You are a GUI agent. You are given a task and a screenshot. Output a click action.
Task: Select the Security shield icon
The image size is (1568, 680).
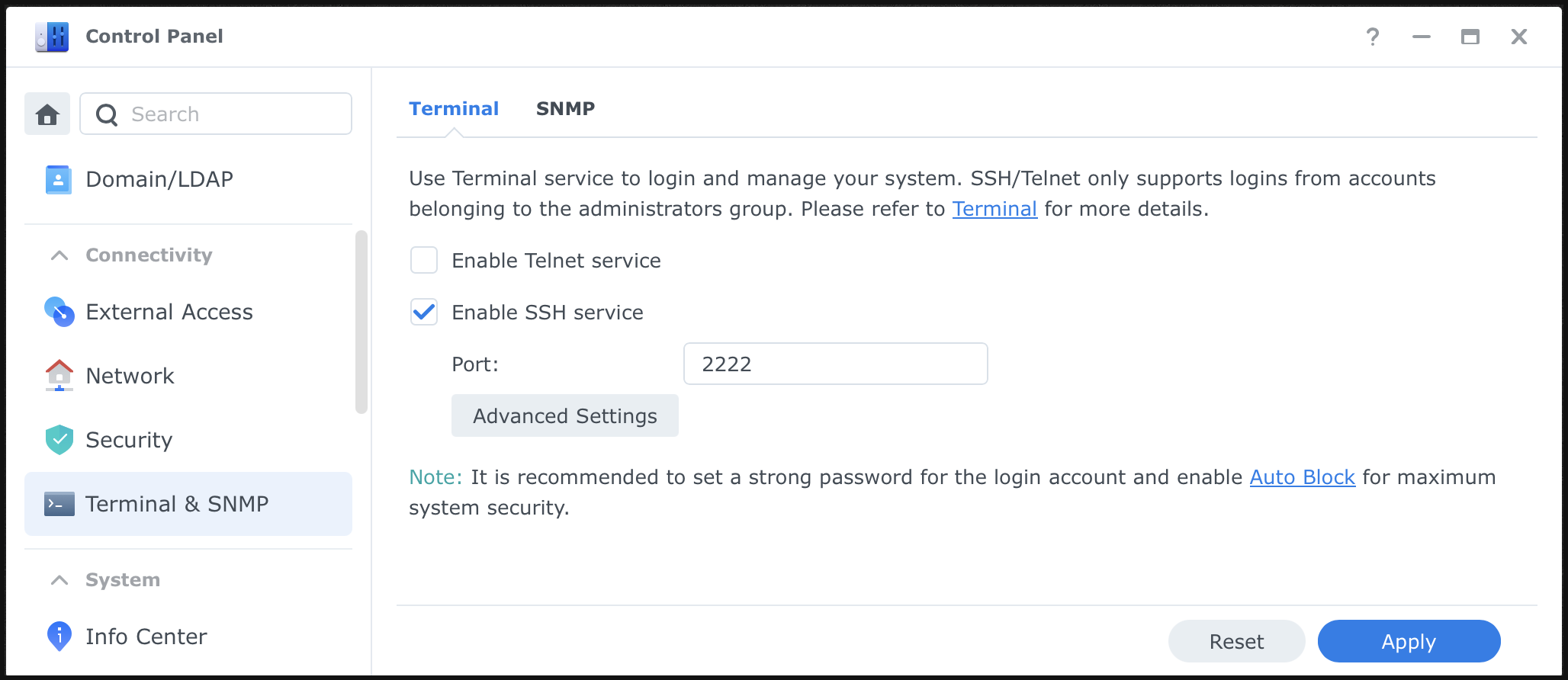(x=59, y=440)
